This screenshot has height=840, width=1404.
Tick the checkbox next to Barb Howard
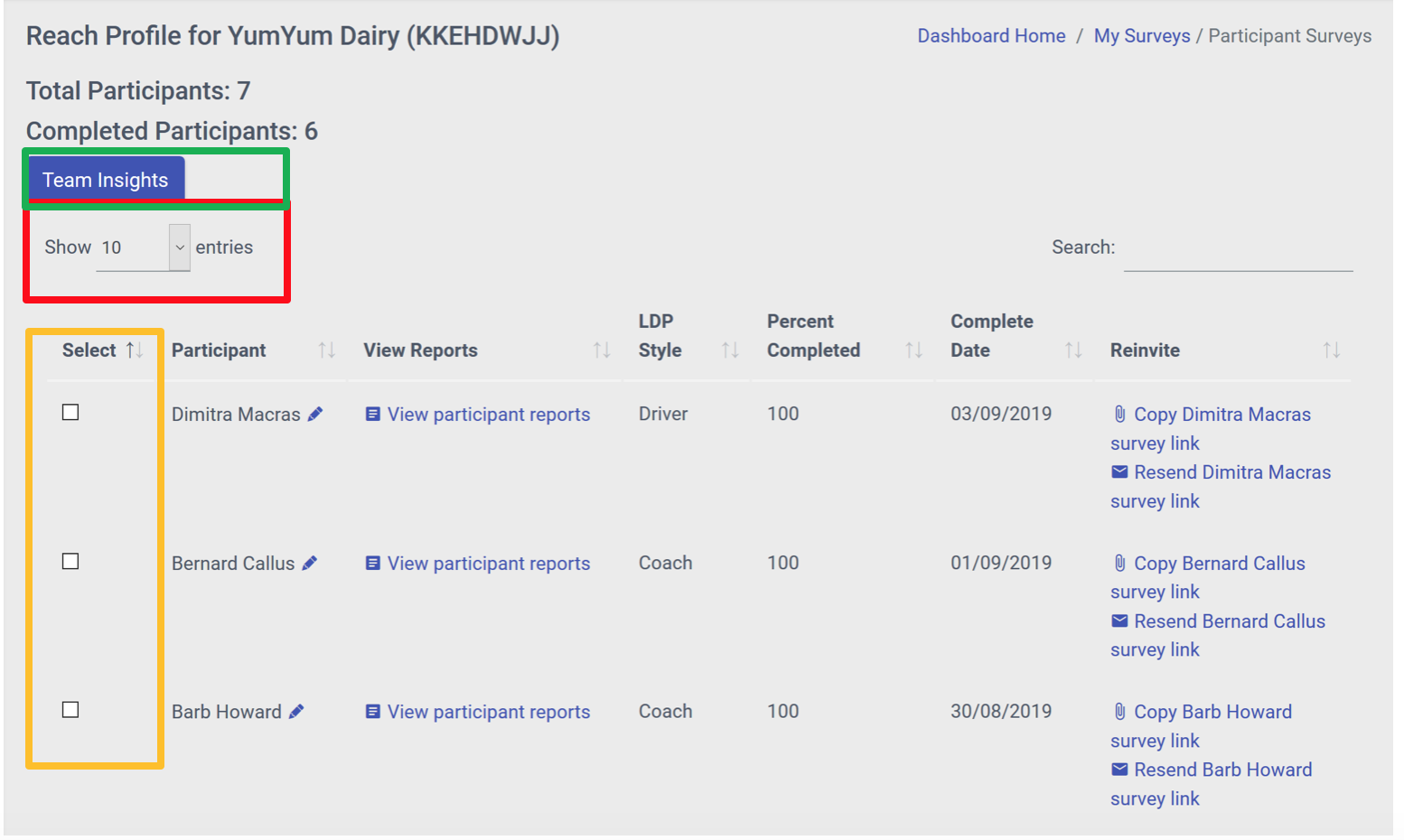point(70,710)
